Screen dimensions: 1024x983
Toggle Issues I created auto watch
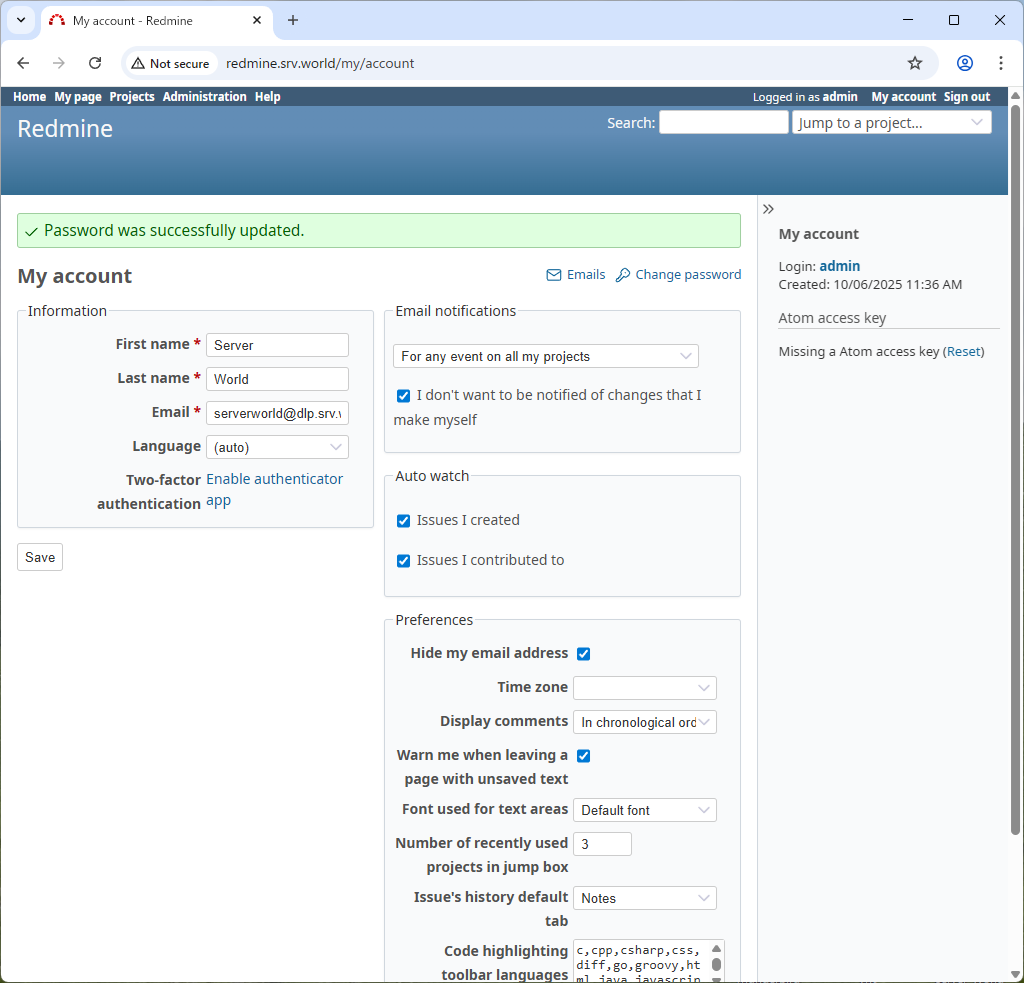403,521
